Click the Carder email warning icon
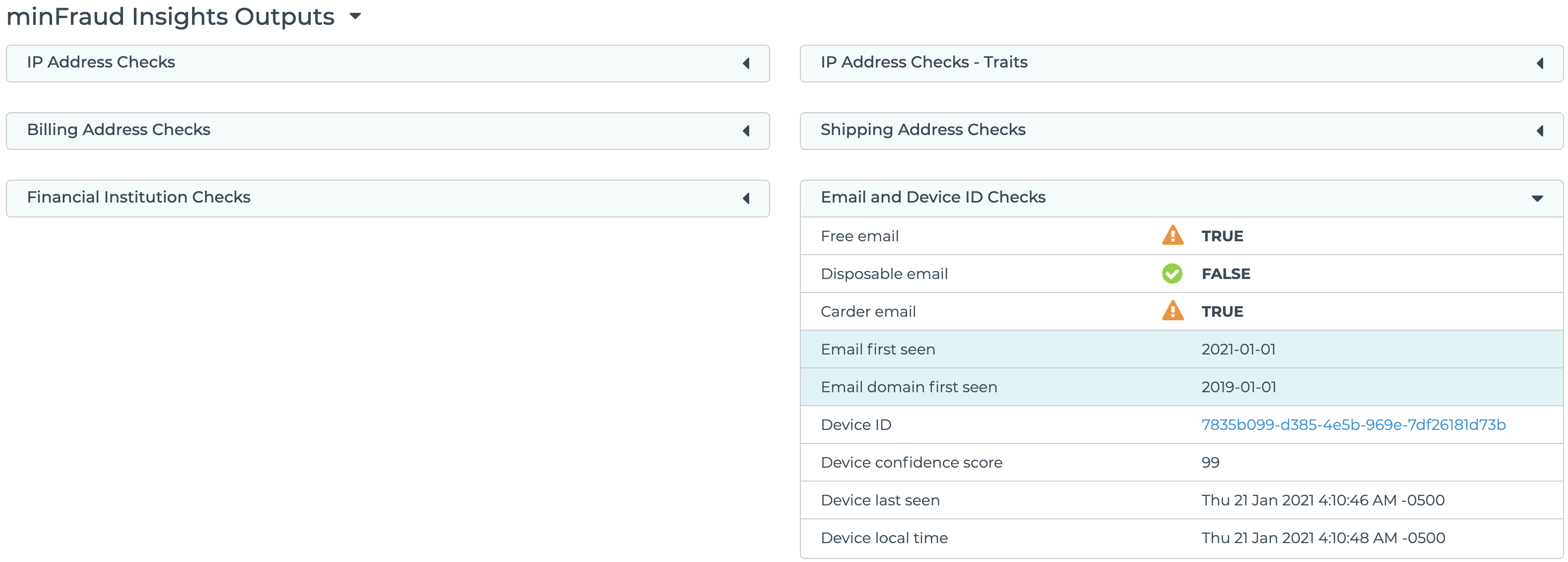This screenshot has width=1568, height=562. tap(1172, 311)
